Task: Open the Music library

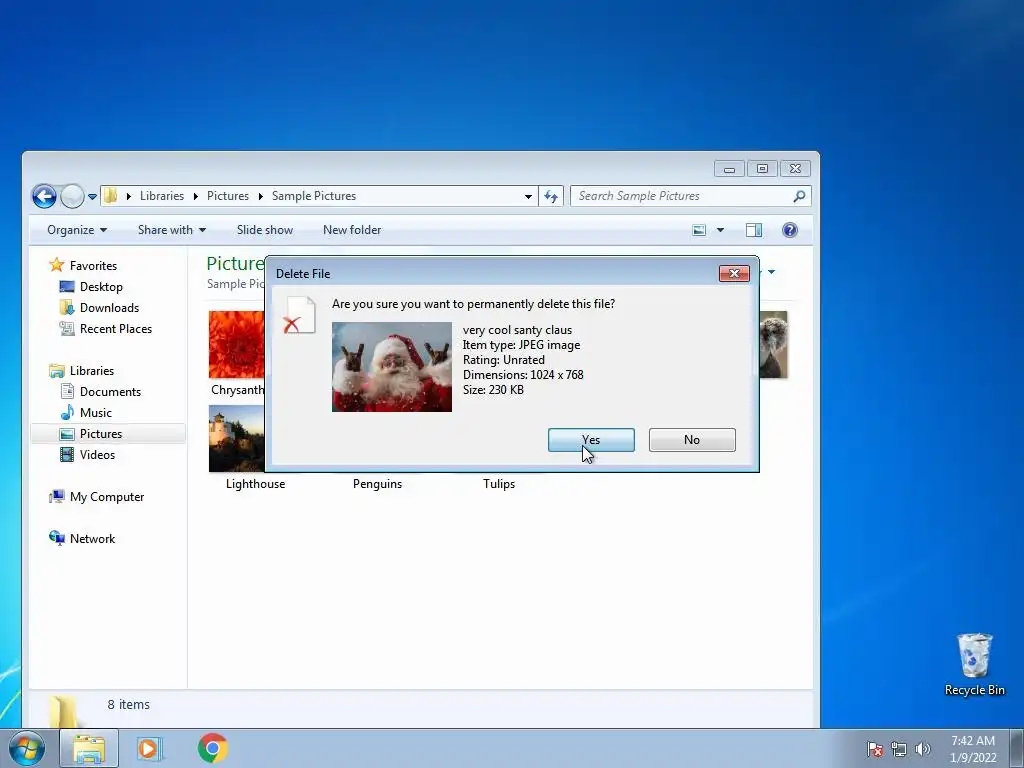Action: (x=95, y=412)
